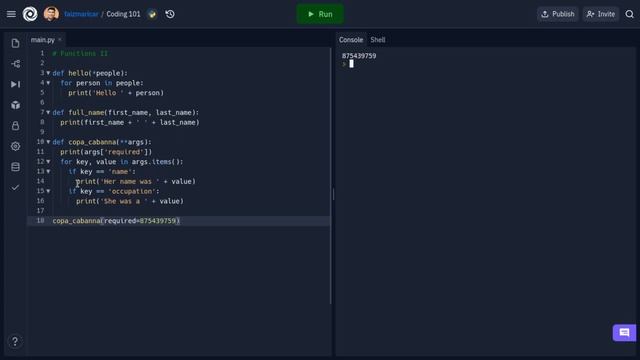Image resolution: width=640 pixels, height=360 pixels.
Task: Open the Settings gear panel
Action: 16,146
